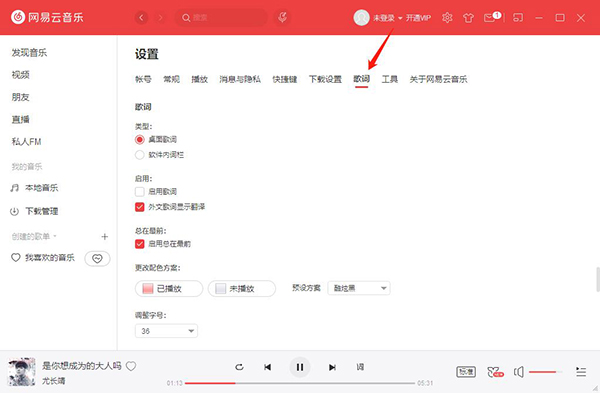Click song title 是你想成为的大人吗
This screenshot has height=393, width=600.
coord(82,366)
